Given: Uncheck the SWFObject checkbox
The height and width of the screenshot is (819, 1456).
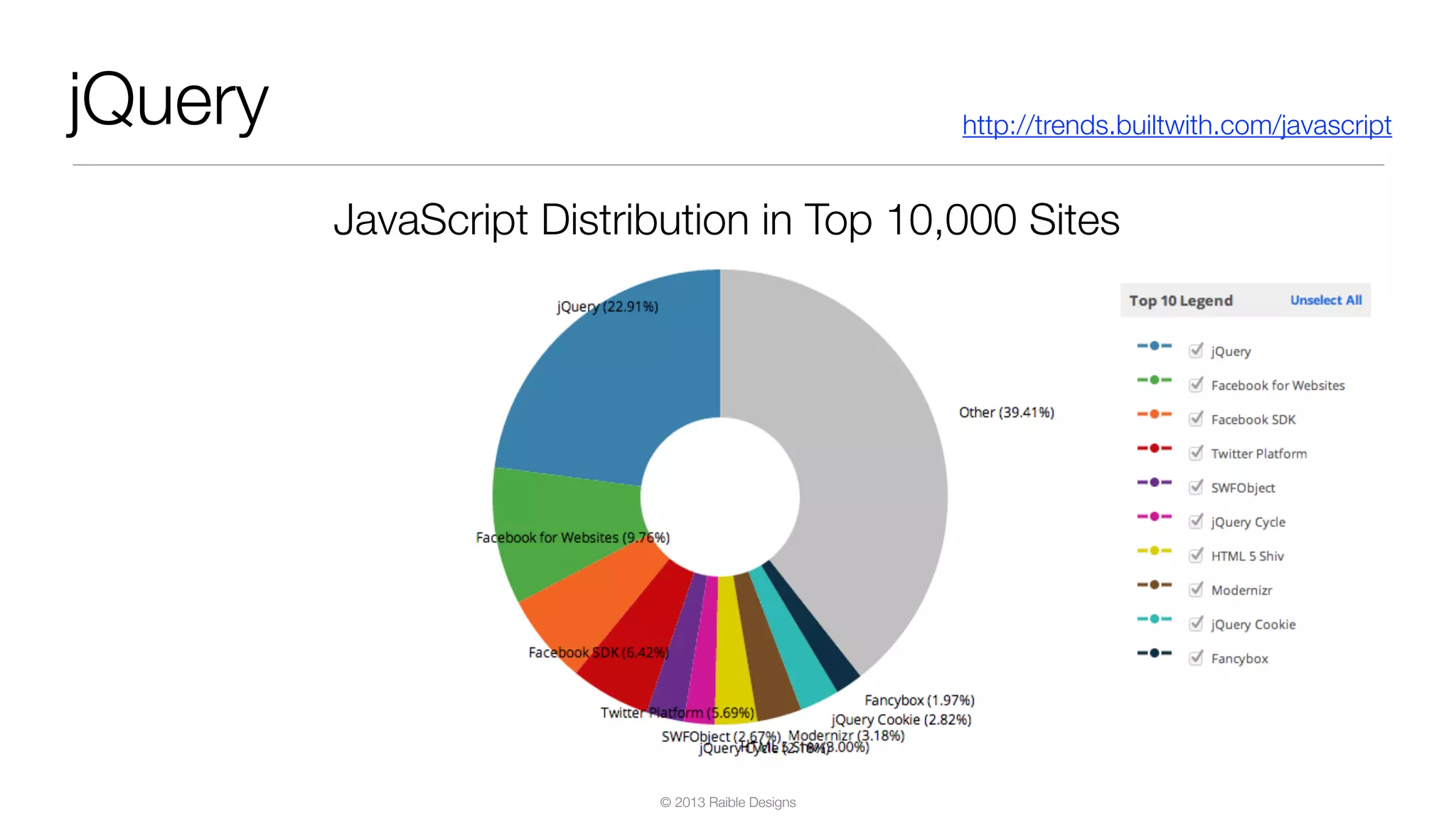Looking at the screenshot, I should click(1197, 486).
